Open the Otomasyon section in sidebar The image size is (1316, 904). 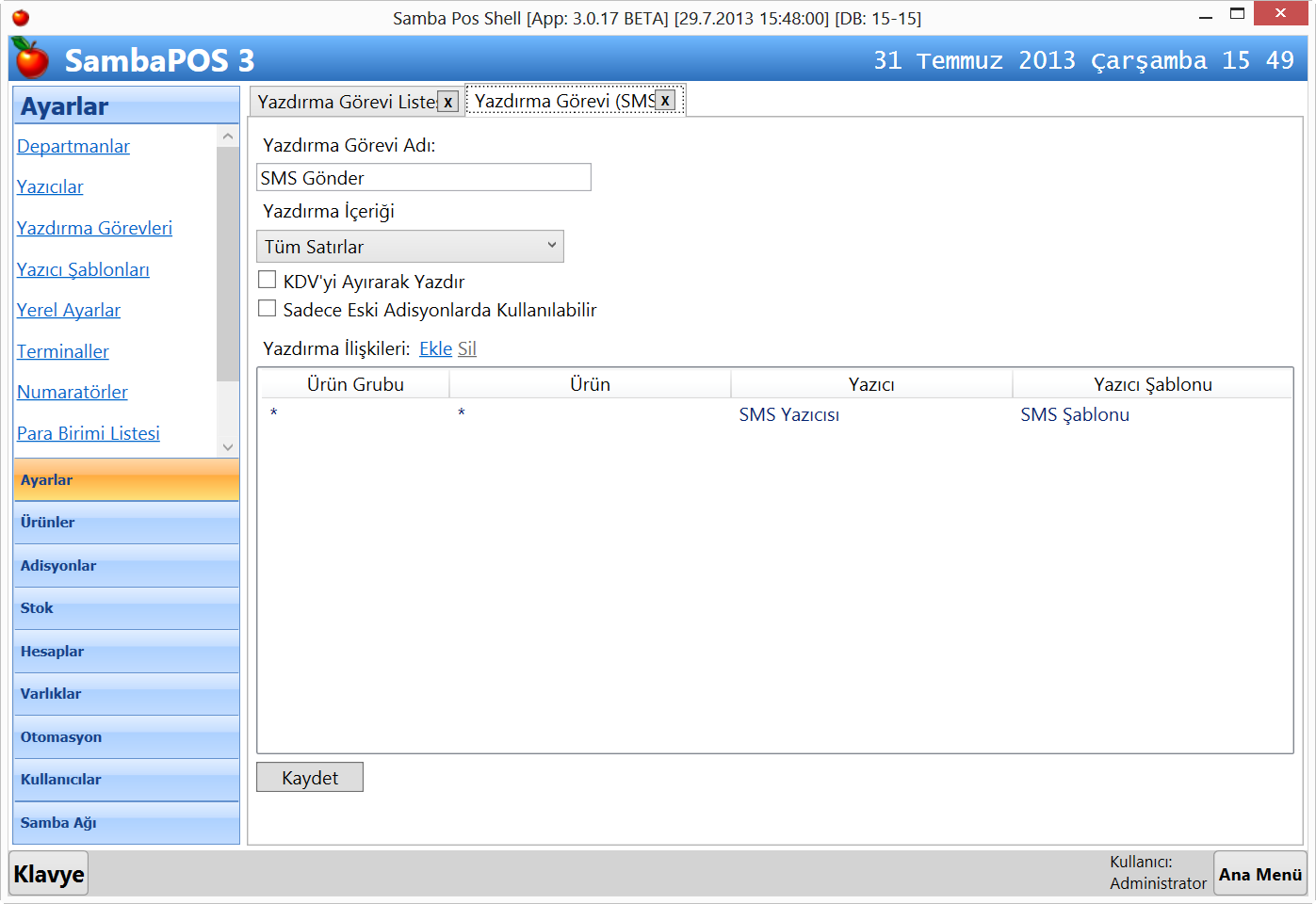(126, 737)
